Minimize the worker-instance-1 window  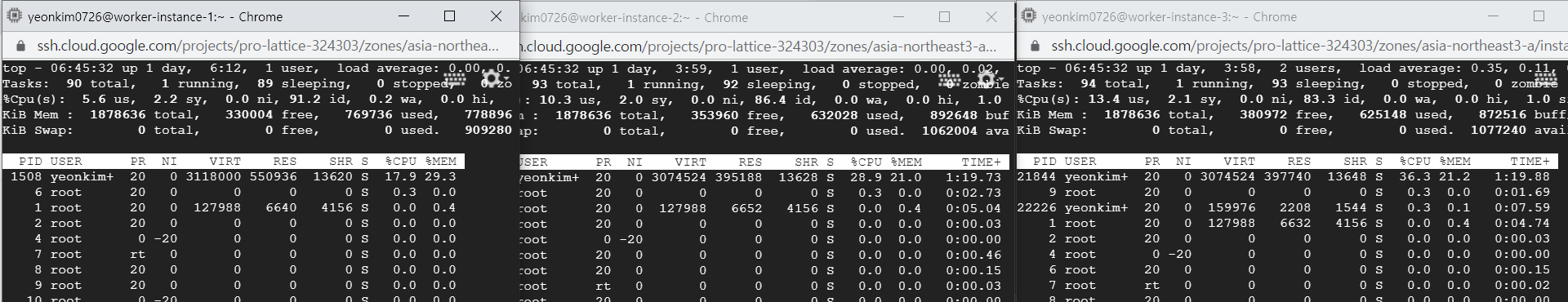[x=403, y=16]
